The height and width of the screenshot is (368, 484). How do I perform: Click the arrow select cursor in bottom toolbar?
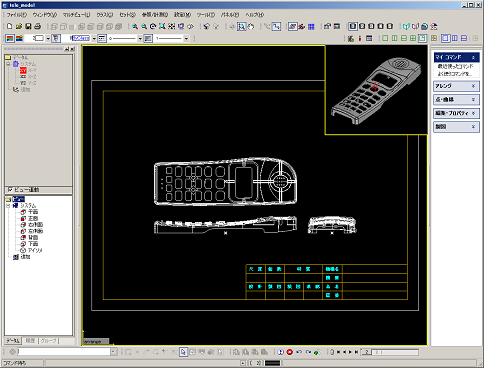(x=183, y=352)
